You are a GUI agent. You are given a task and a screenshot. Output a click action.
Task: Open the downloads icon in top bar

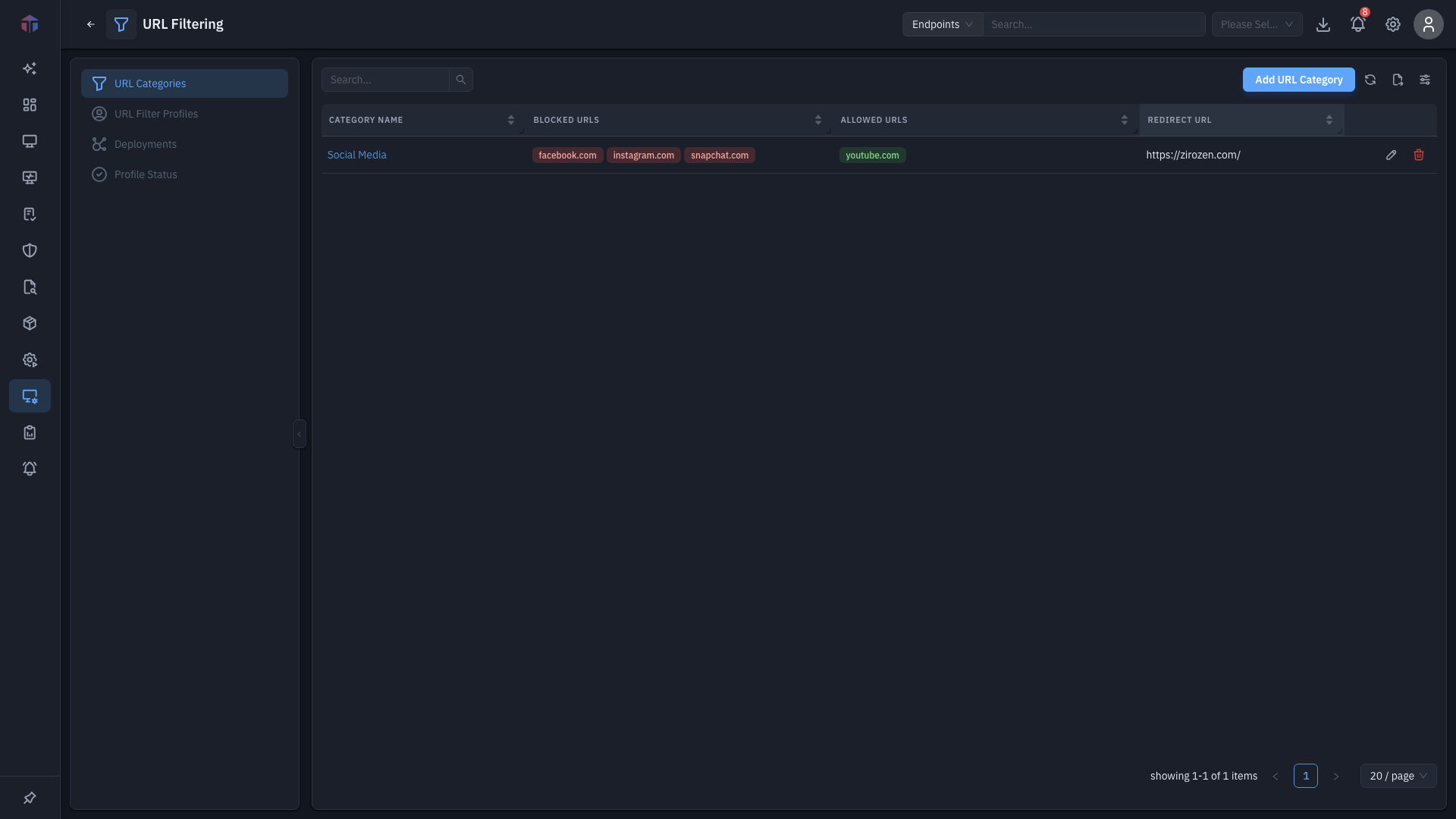click(x=1323, y=24)
